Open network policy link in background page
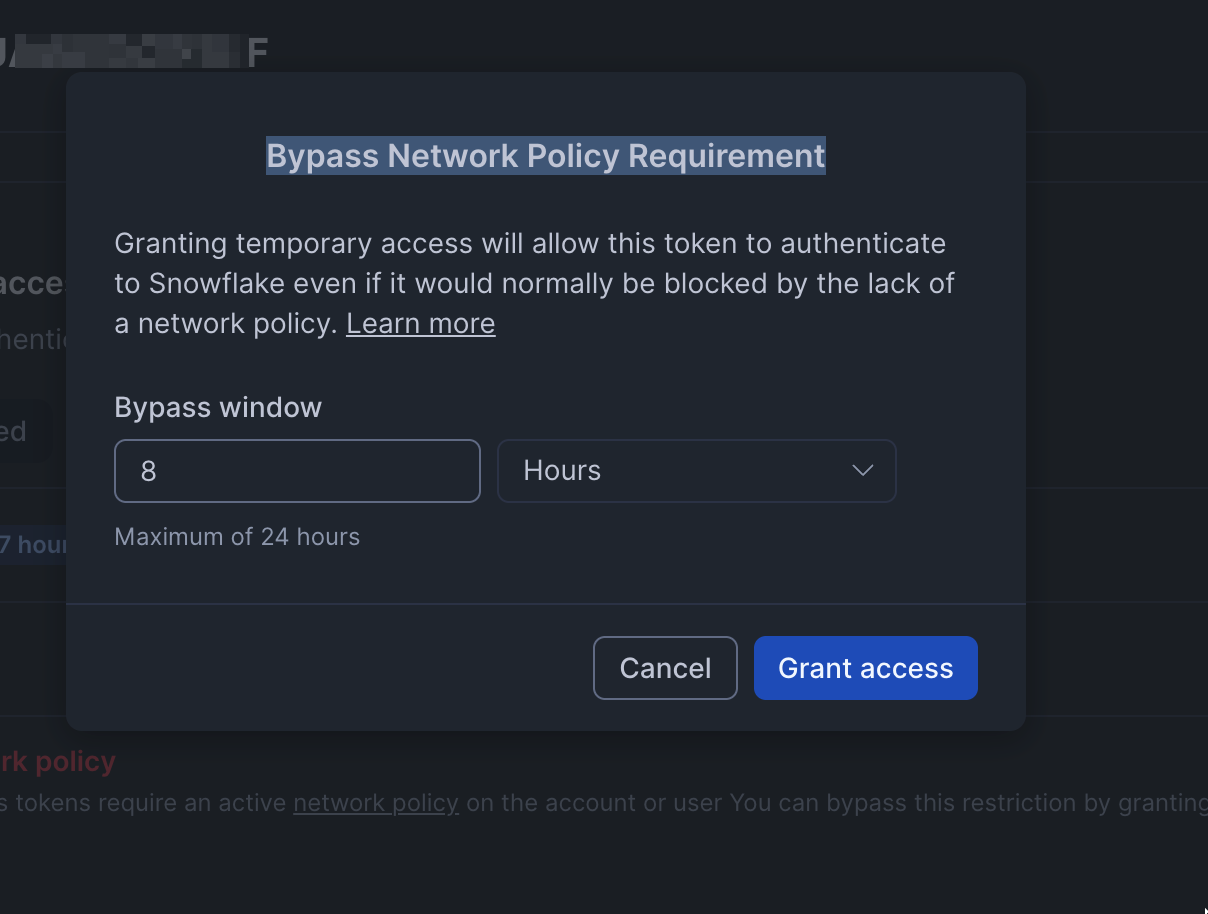The height and width of the screenshot is (914, 1208). click(376, 803)
